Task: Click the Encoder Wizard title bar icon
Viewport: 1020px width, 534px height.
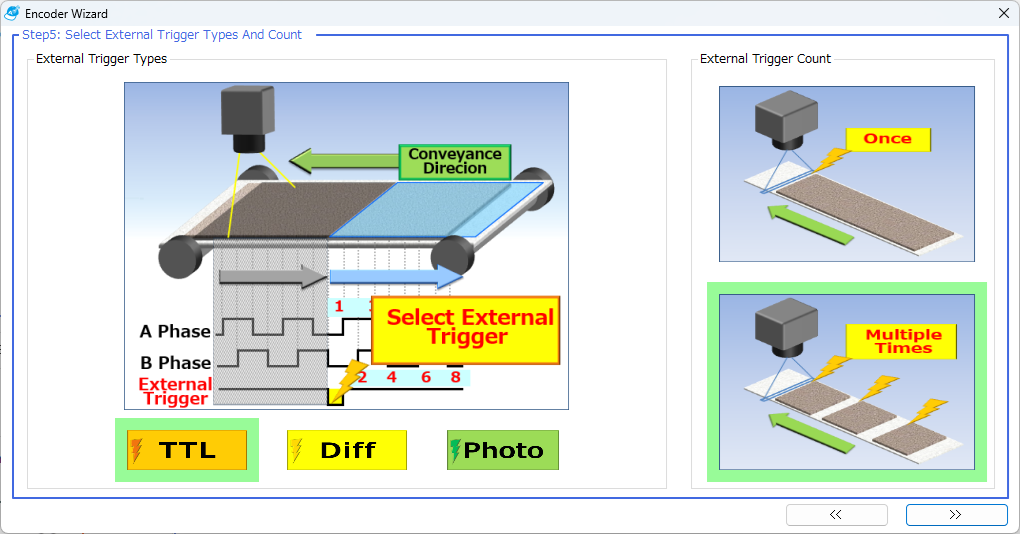Action: 13,14
